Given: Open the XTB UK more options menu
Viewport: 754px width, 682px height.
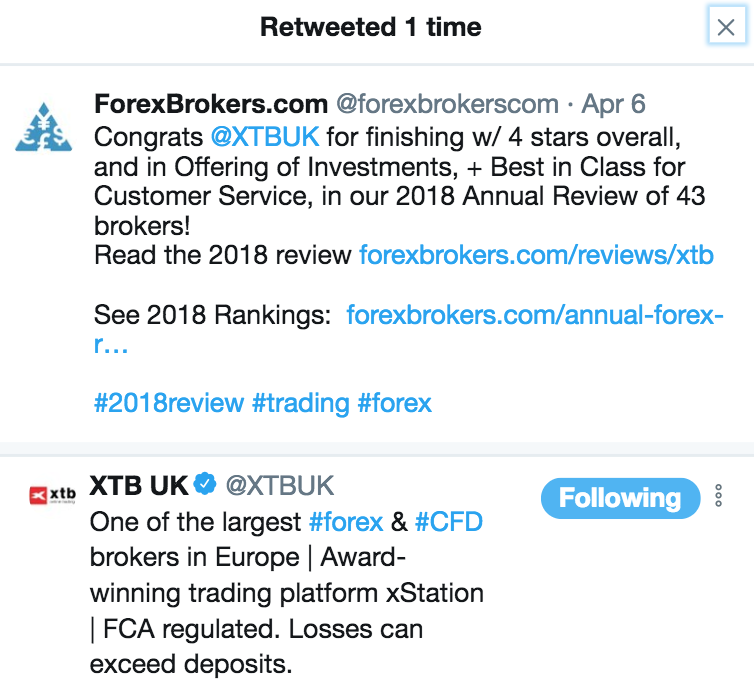Looking at the screenshot, I should pos(718,496).
